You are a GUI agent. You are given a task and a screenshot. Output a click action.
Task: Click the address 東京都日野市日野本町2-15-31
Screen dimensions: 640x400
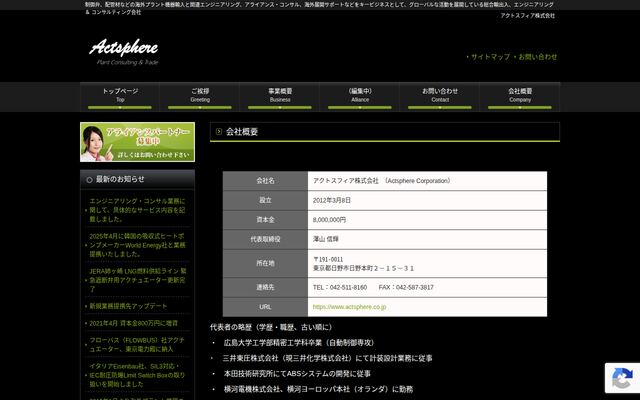(363, 269)
